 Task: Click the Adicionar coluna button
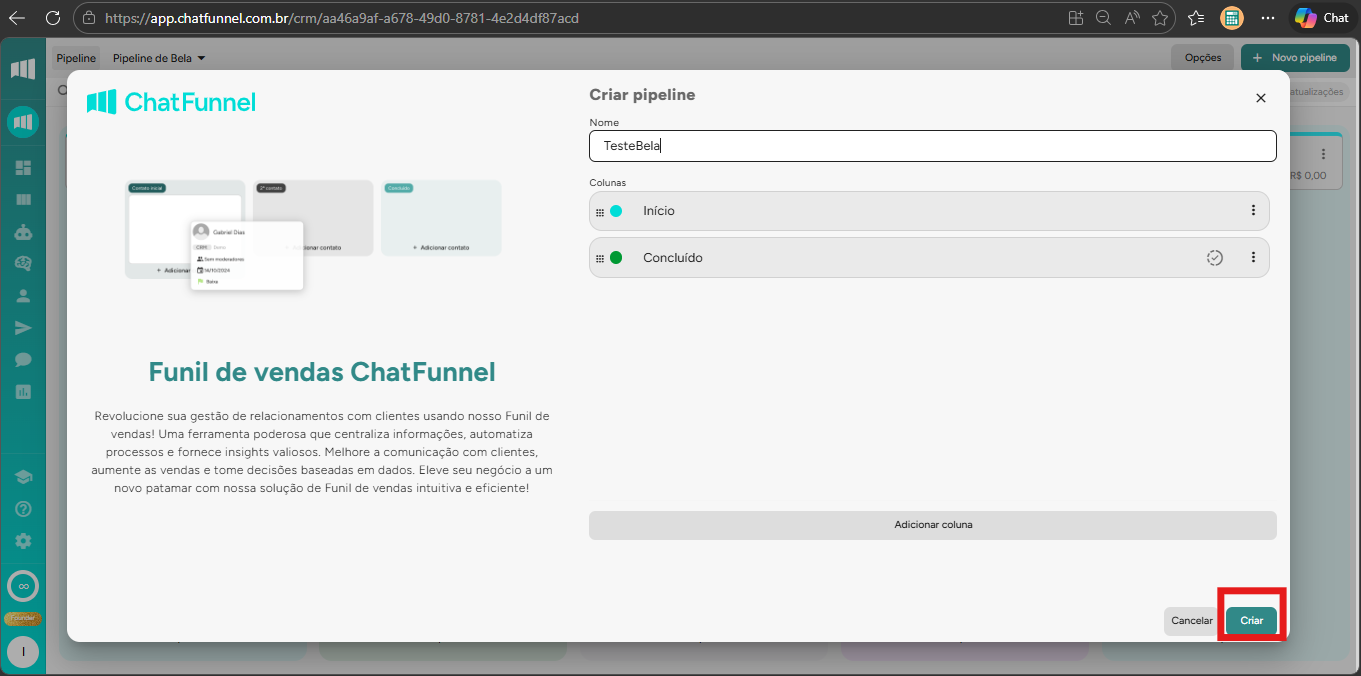tap(933, 525)
